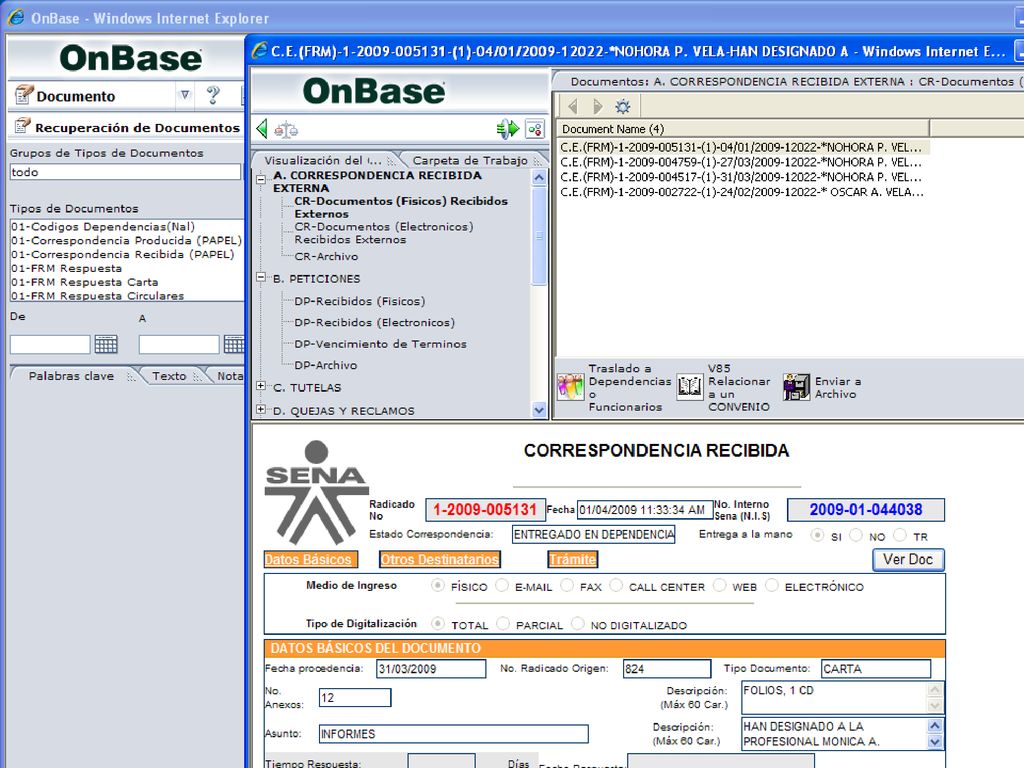Click the tree panel vertical scrollbar thumb
1024x768 pixels.
coord(539,235)
